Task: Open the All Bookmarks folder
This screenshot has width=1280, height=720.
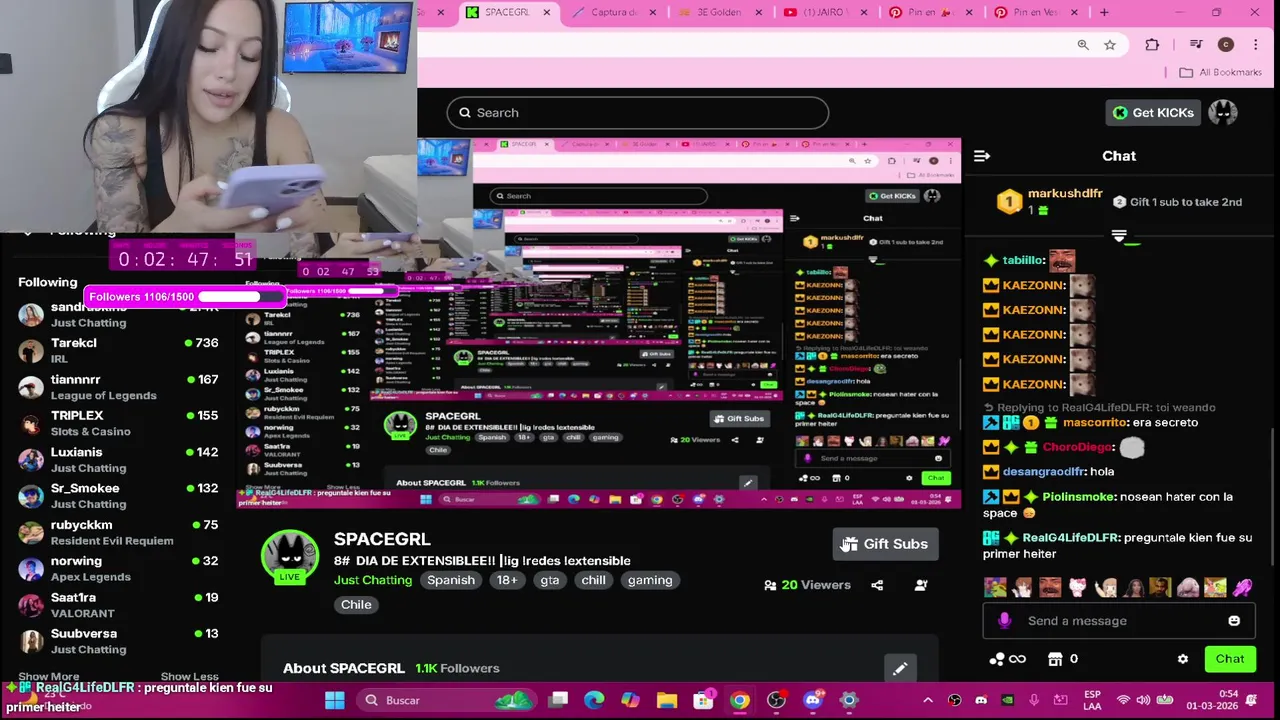Action: [1220, 73]
